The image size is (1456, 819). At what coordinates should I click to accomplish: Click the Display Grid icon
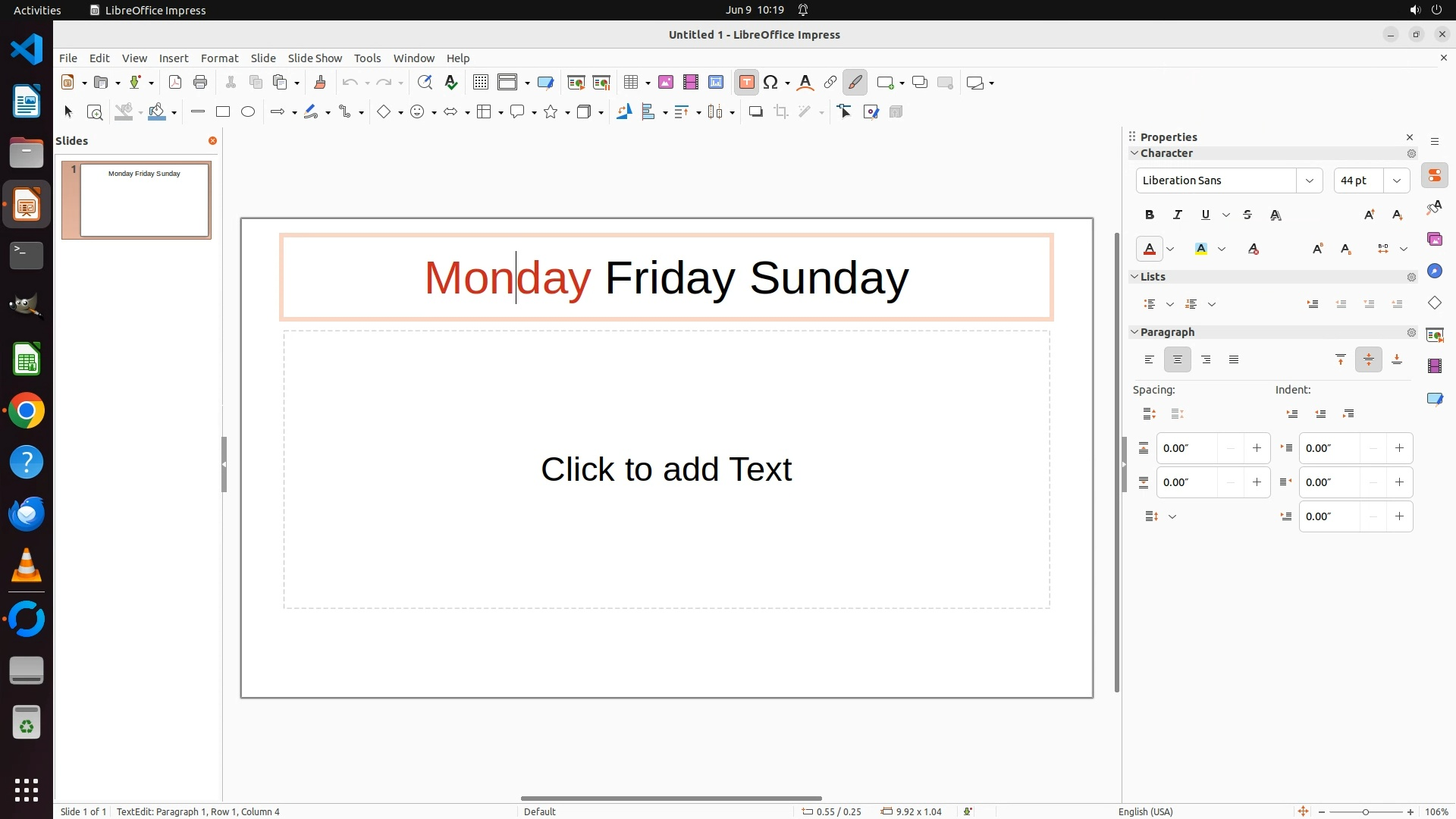[480, 83]
